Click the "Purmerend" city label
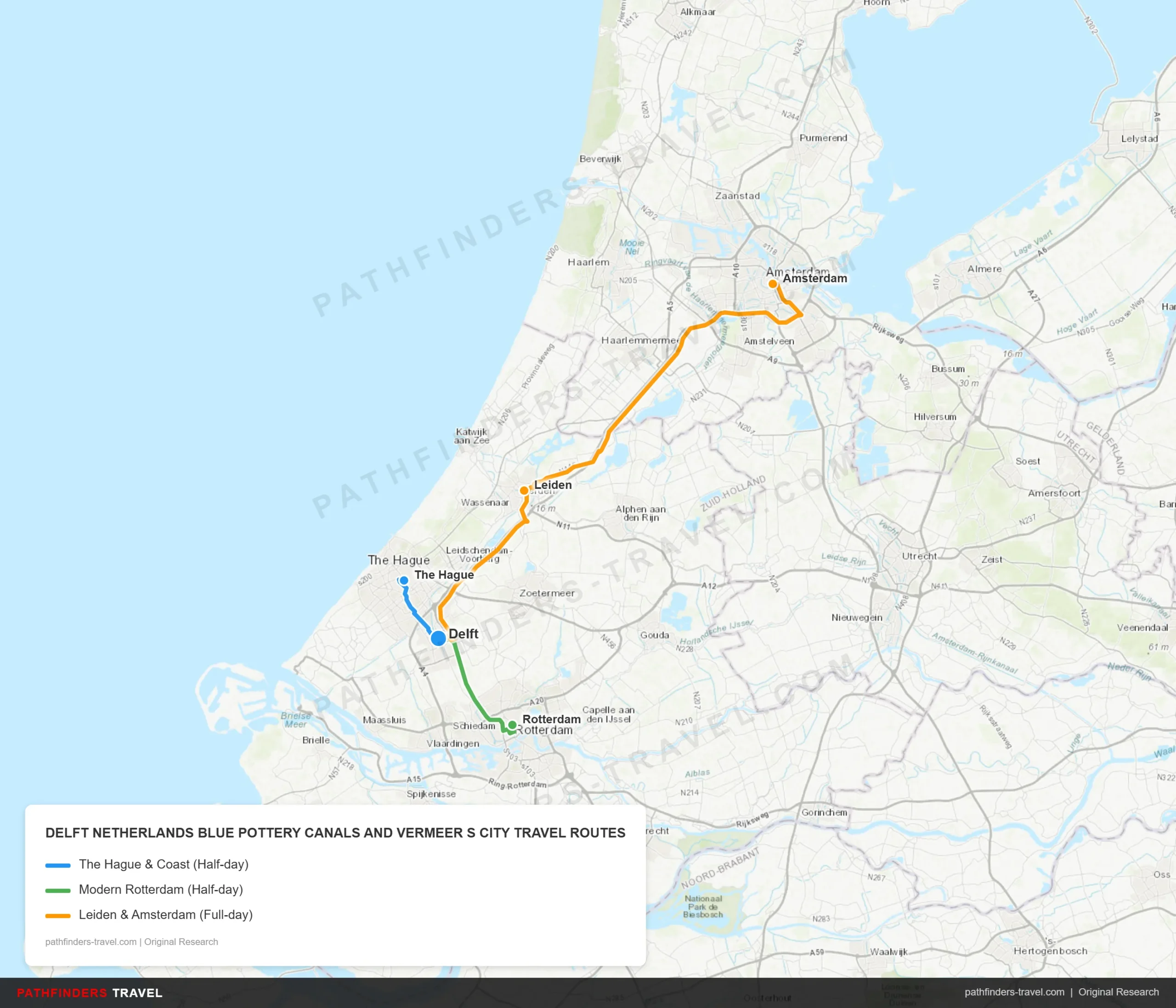 point(823,138)
